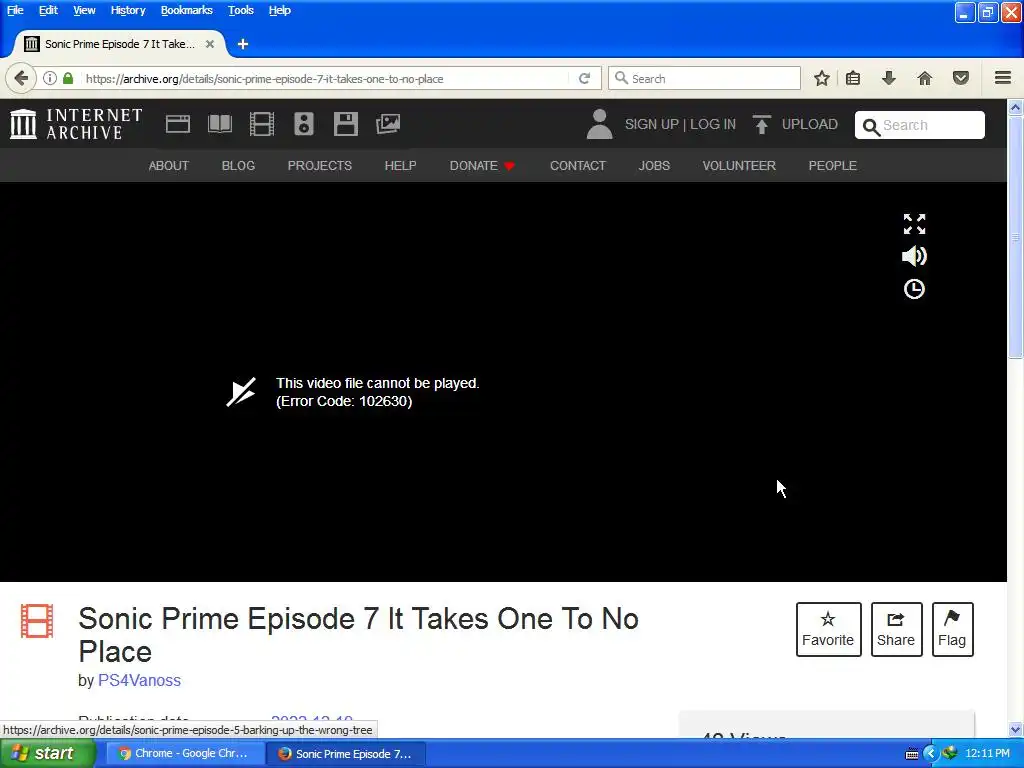This screenshot has height=768, width=1024.
Task: Click the green padlock security icon
Action: pyautogui.click(x=68, y=78)
